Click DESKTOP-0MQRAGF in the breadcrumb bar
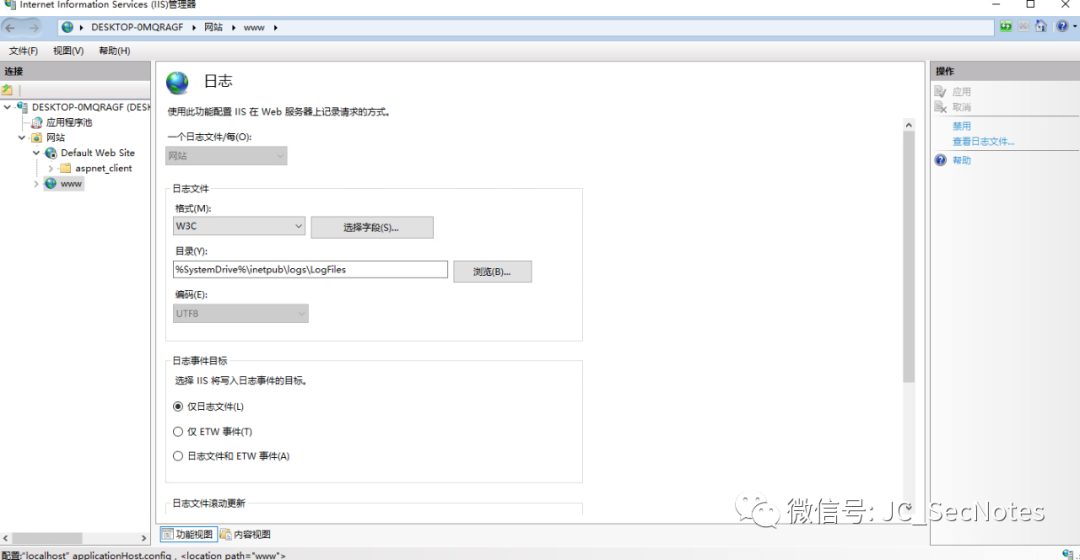The width and height of the screenshot is (1080, 560). click(137, 28)
